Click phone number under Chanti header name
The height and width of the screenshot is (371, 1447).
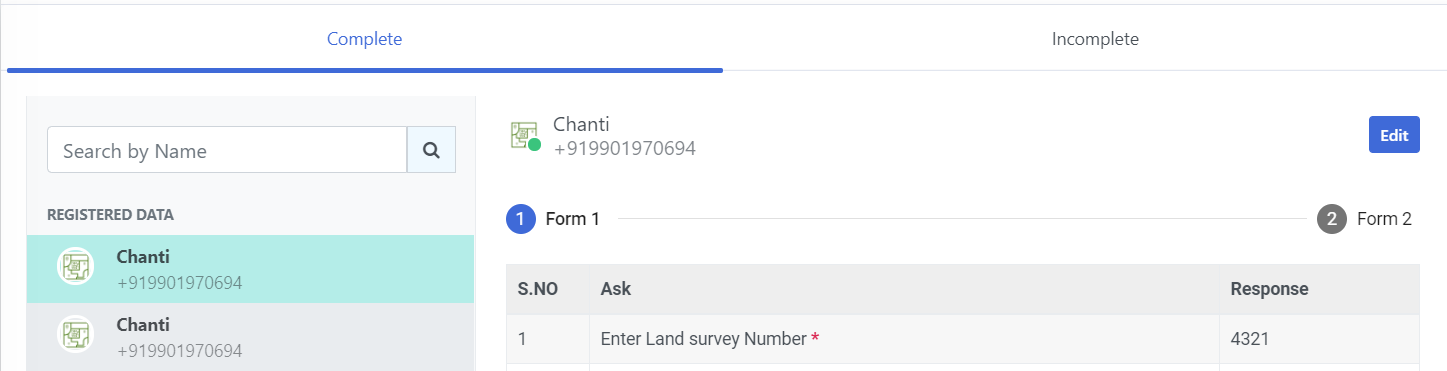click(x=625, y=149)
